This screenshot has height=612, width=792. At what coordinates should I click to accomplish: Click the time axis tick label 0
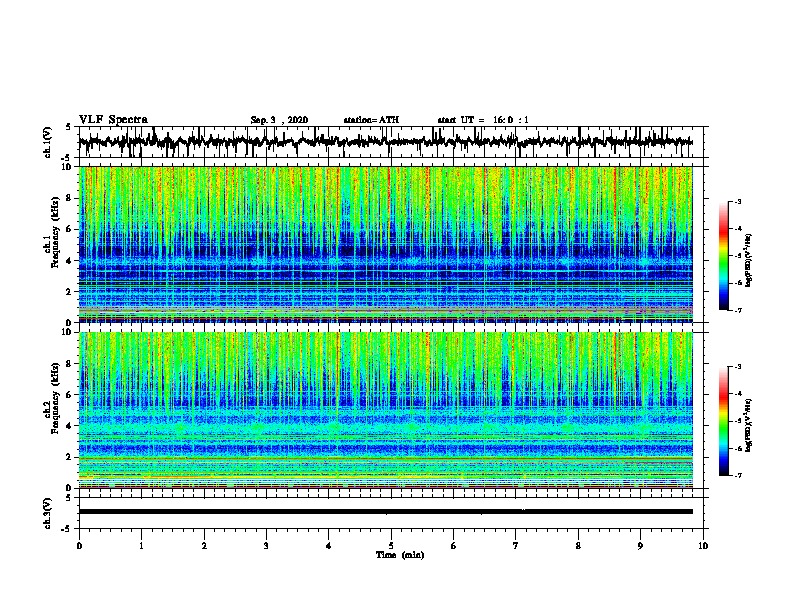tap(79, 546)
